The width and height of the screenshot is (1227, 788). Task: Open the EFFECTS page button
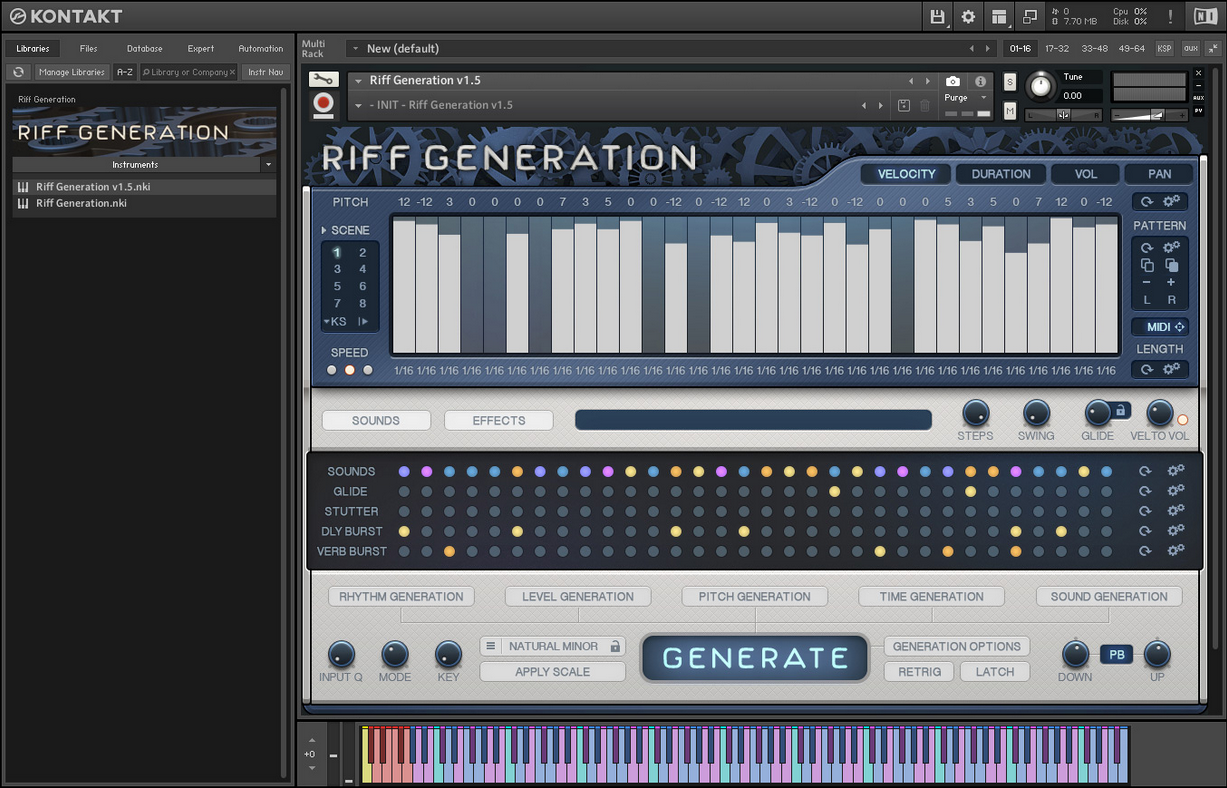(499, 421)
